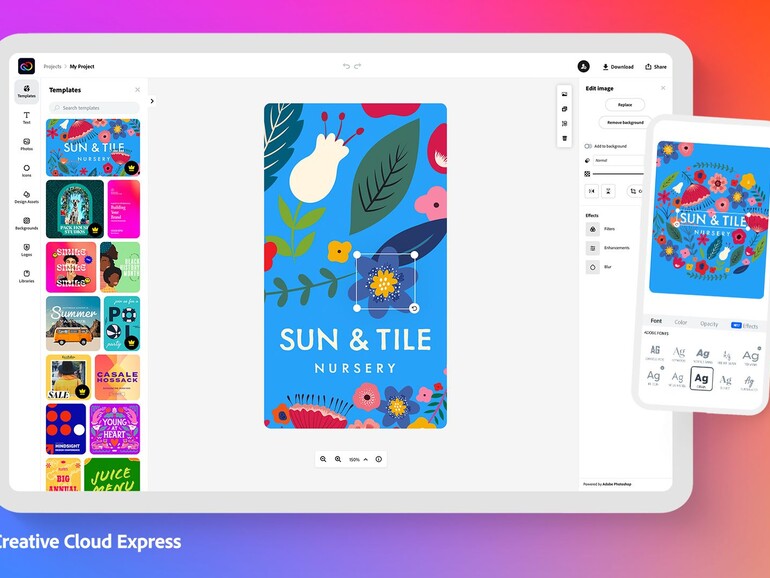Collapse the Templates panel with arrow

tap(152, 101)
